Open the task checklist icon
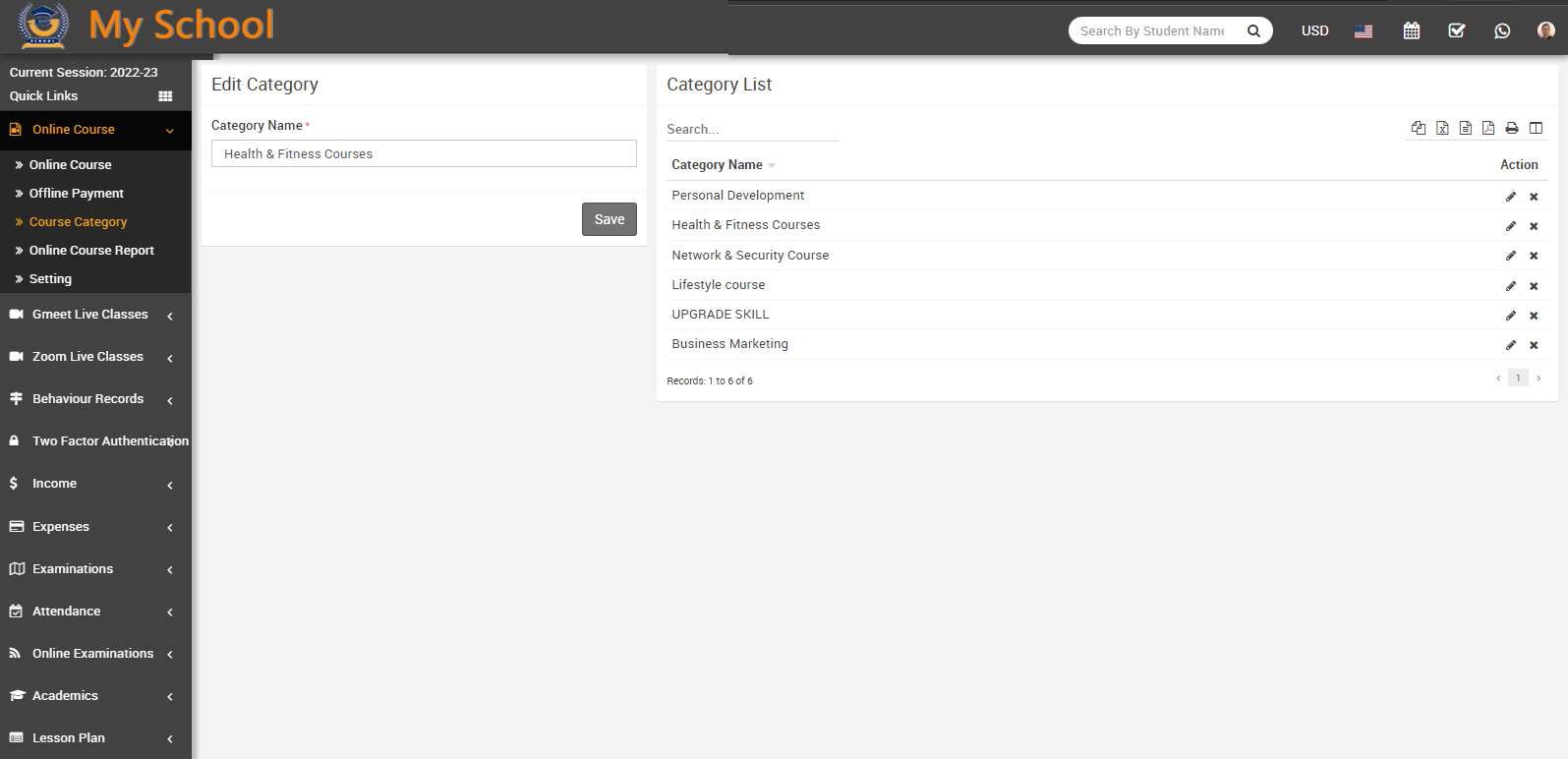The width and height of the screenshot is (1568, 759). (1457, 30)
